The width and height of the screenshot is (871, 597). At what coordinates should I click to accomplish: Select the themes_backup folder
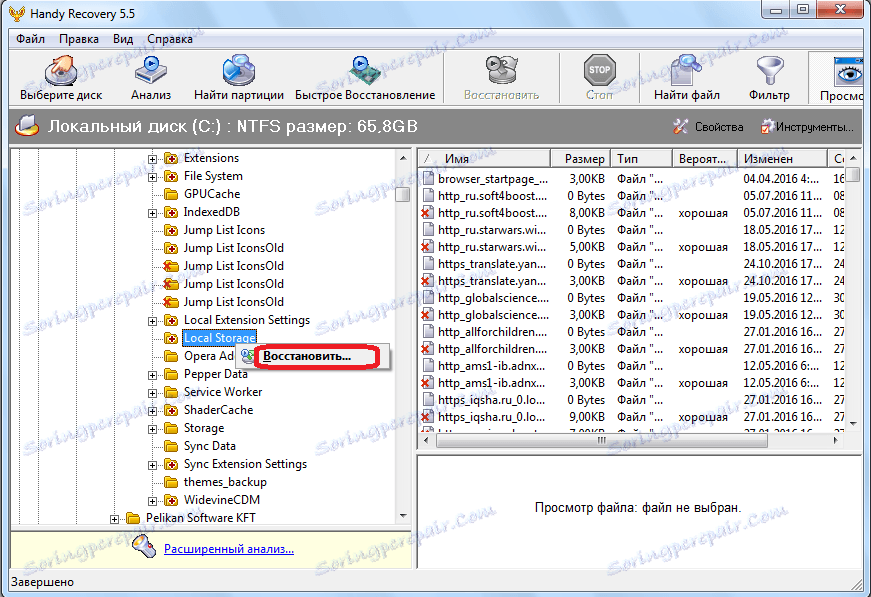pyautogui.click(x=225, y=482)
